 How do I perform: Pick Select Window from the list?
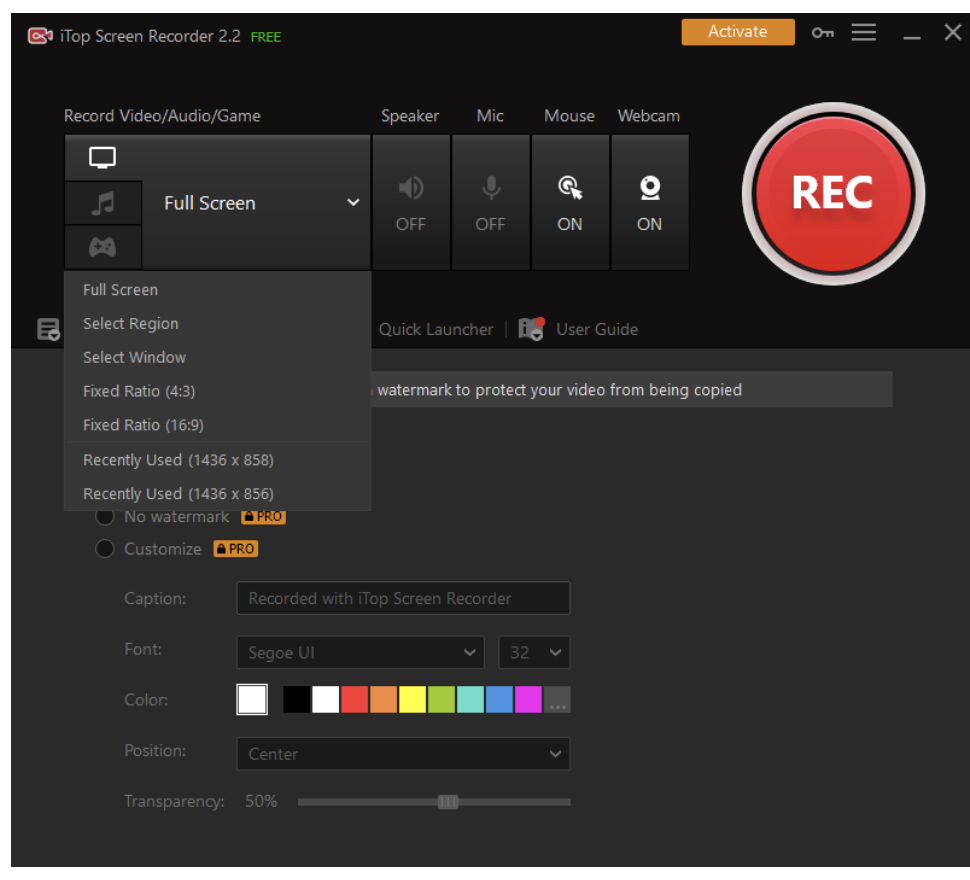tap(218, 357)
